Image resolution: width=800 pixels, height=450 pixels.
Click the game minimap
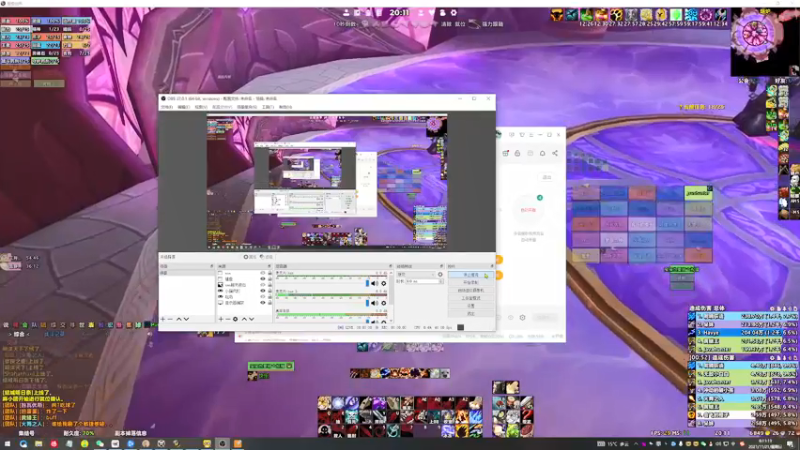pyautogui.click(x=755, y=34)
